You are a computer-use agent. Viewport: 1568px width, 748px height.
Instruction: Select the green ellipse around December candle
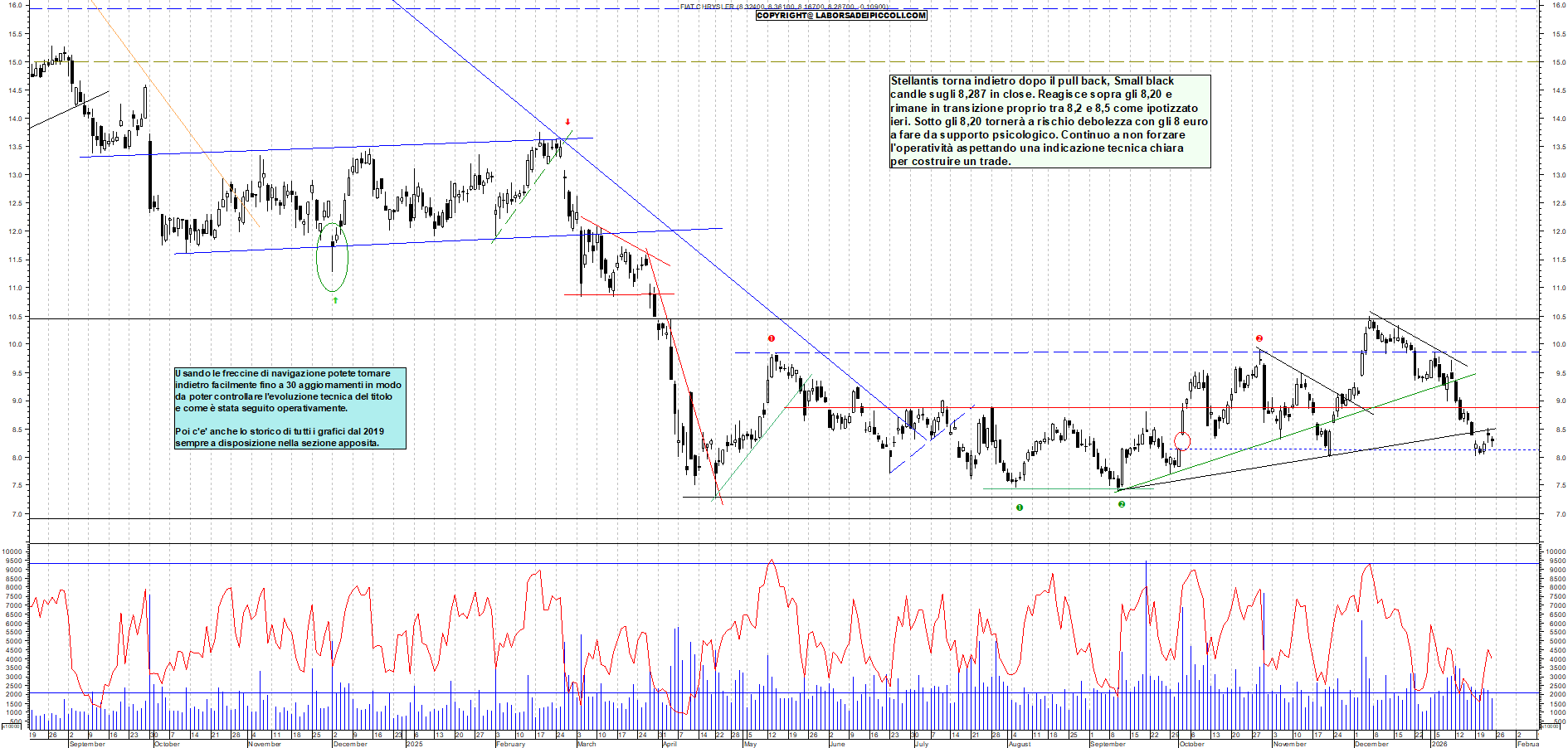[x=333, y=257]
